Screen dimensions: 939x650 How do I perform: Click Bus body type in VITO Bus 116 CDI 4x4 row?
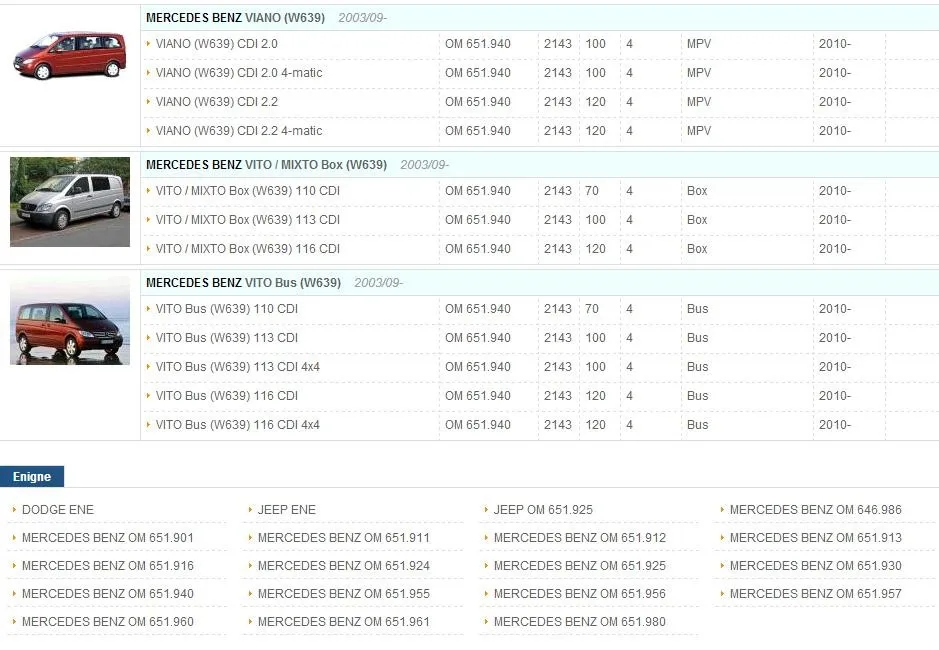698,425
